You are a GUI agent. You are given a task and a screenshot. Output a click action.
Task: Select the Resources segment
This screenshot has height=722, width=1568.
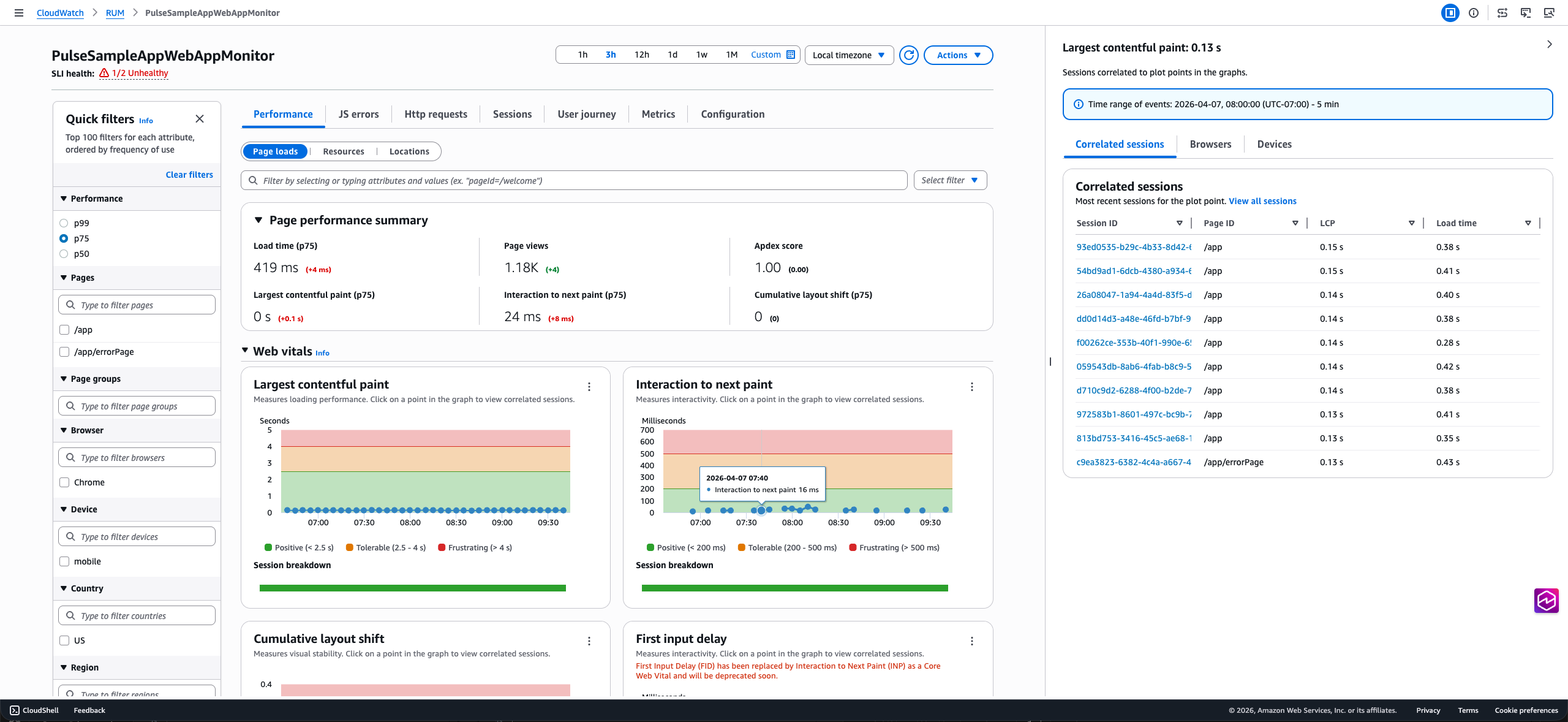pyautogui.click(x=344, y=151)
